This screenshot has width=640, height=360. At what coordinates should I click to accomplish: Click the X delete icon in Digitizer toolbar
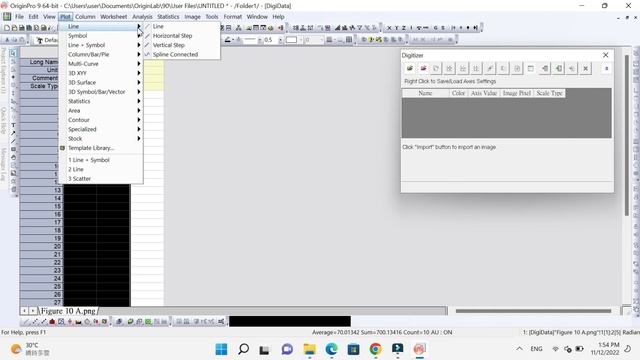(x=585, y=69)
